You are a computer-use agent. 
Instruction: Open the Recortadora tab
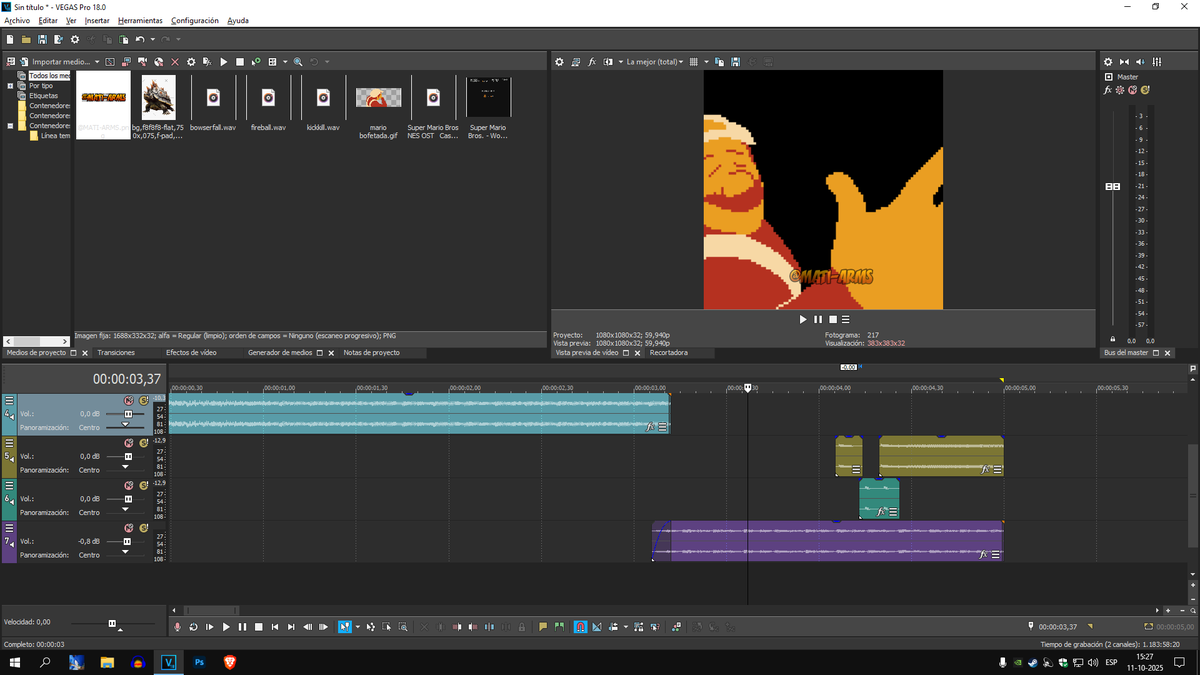pos(668,353)
